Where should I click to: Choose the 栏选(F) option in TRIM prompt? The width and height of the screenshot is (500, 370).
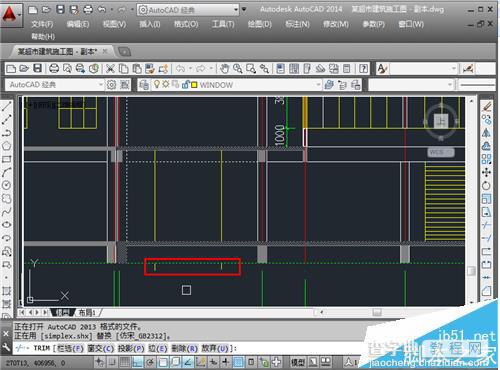[x=70, y=348]
